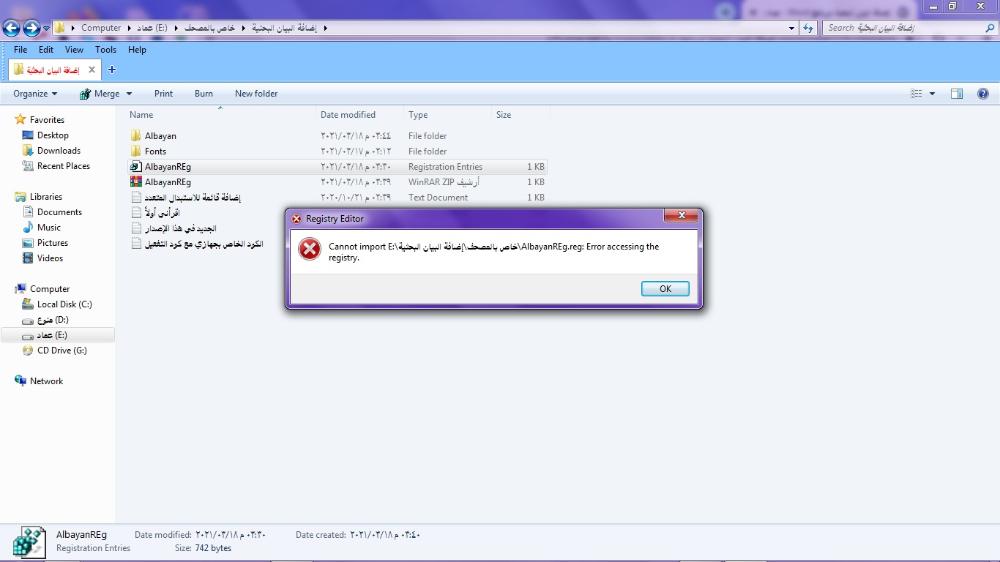Click the New folder button

(x=256, y=93)
